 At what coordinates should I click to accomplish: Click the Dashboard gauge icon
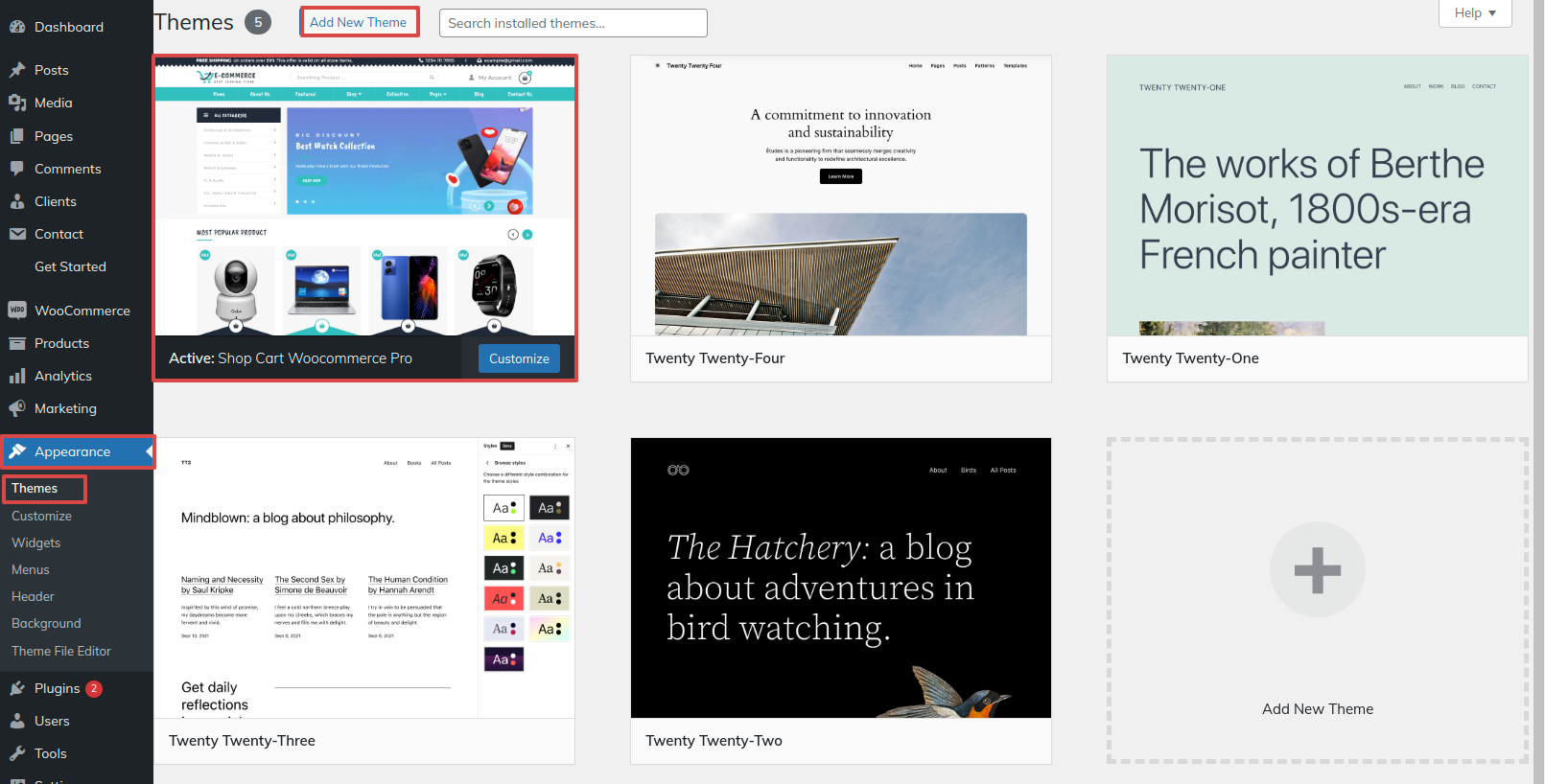click(x=17, y=27)
